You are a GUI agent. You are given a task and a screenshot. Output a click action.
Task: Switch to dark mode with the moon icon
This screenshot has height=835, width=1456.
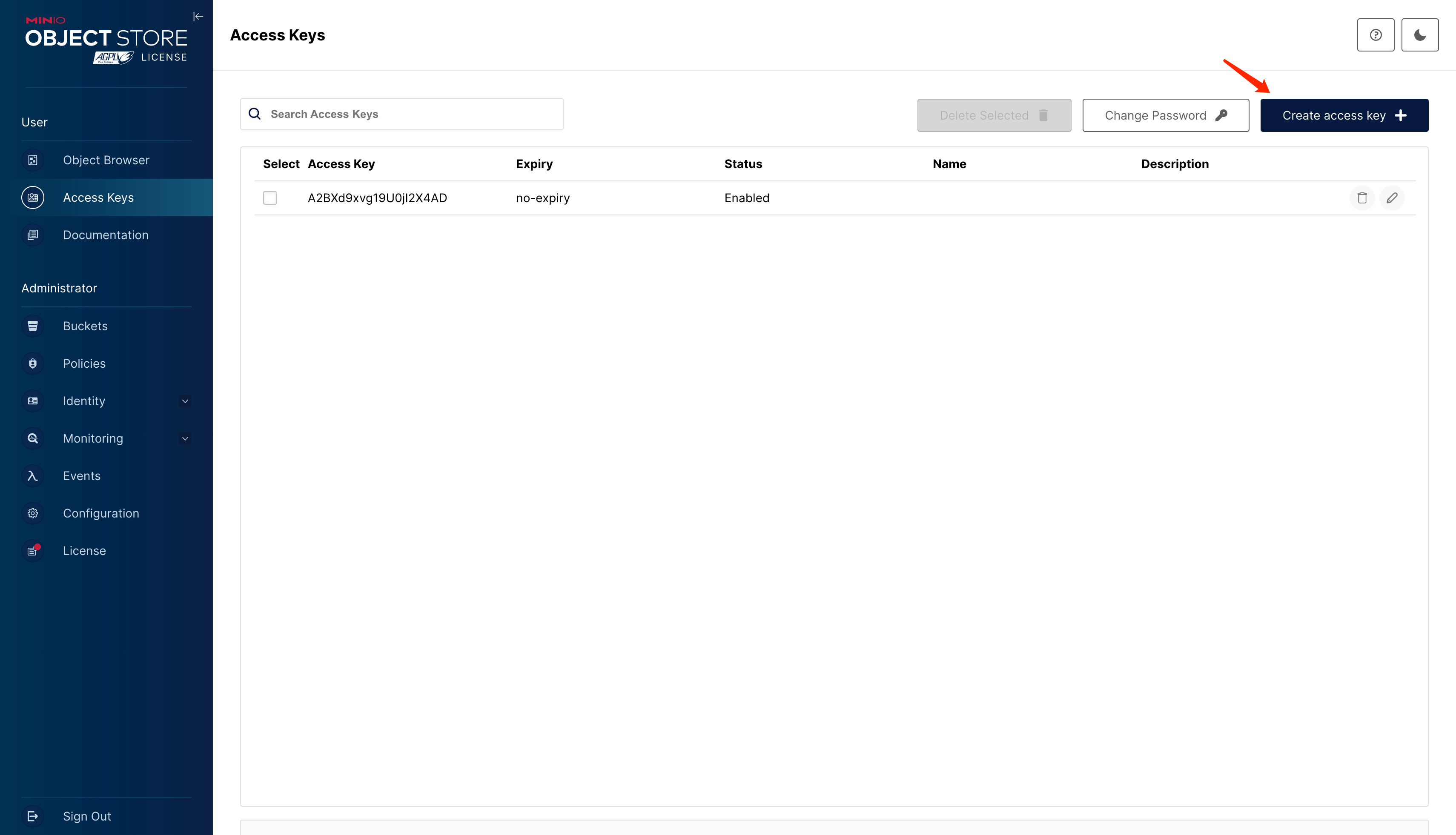point(1420,35)
